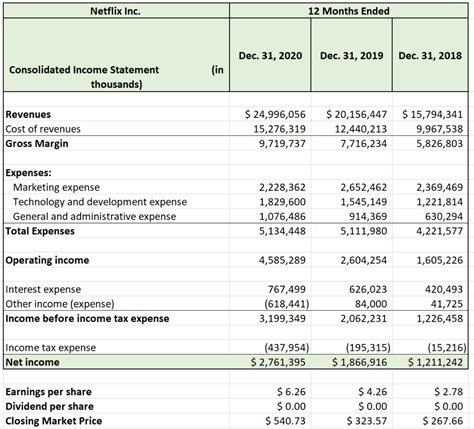Click the 2020 Revenues value $24,996,056

click(x=275, y=114)
